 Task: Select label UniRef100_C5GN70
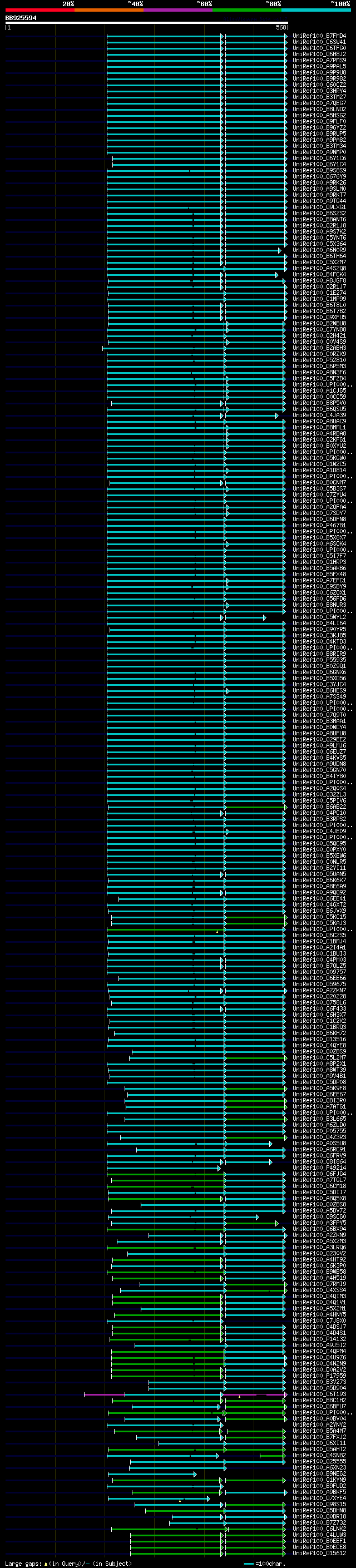coord(319,770)
